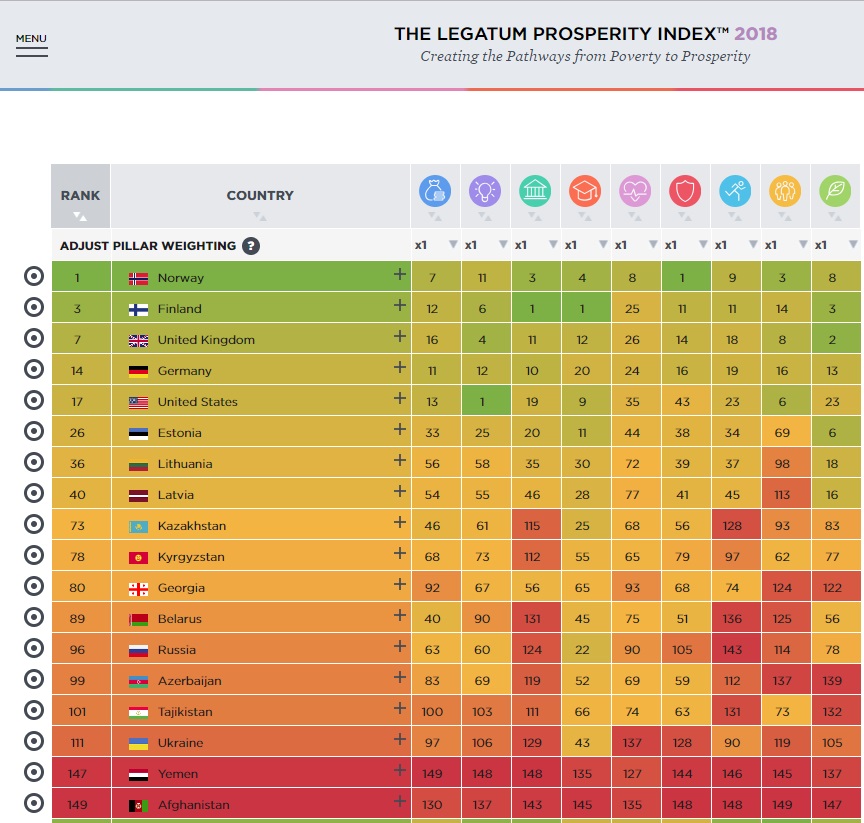Sort the table by COUNTRY header

point(260,196)
